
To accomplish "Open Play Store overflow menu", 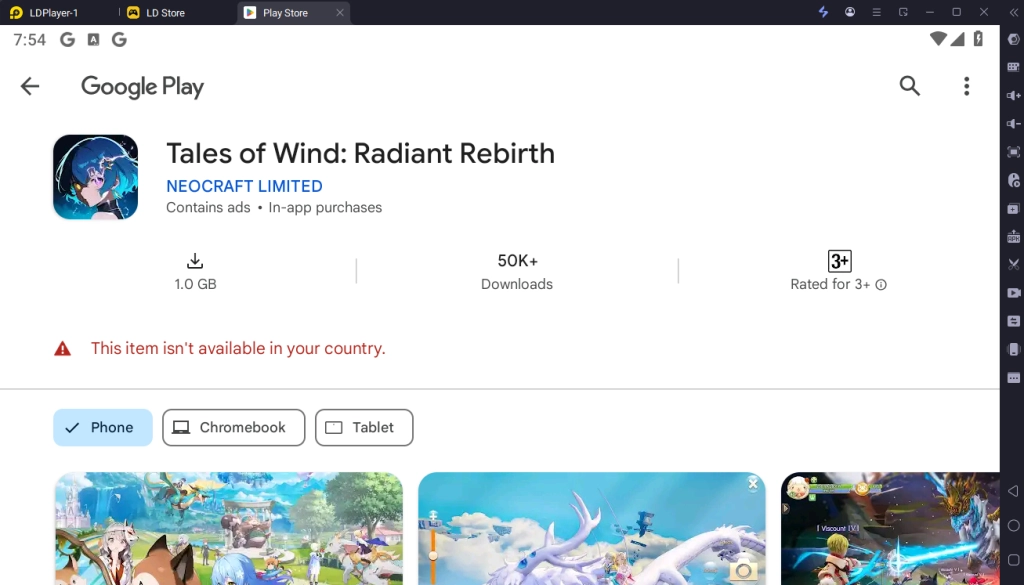I will [966, 86].
